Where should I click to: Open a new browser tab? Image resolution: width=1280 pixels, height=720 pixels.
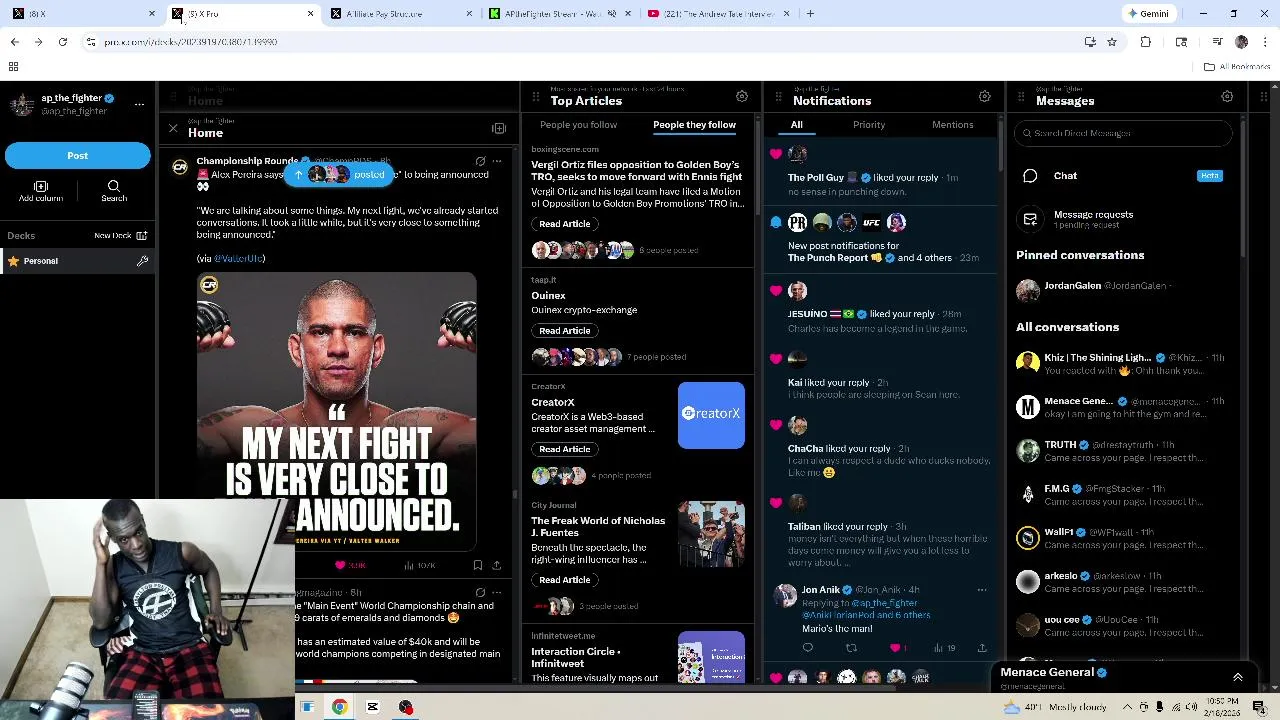point(810,14)
